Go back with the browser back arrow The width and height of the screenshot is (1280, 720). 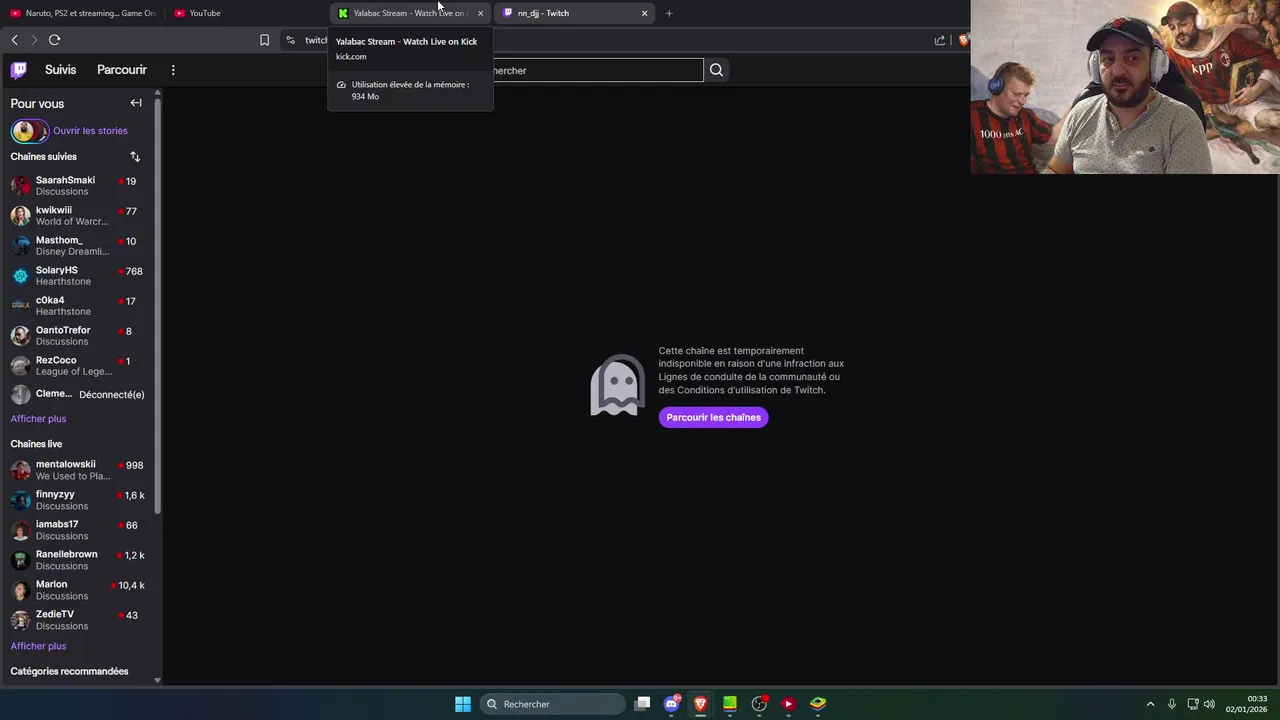(x=14, y=40)
